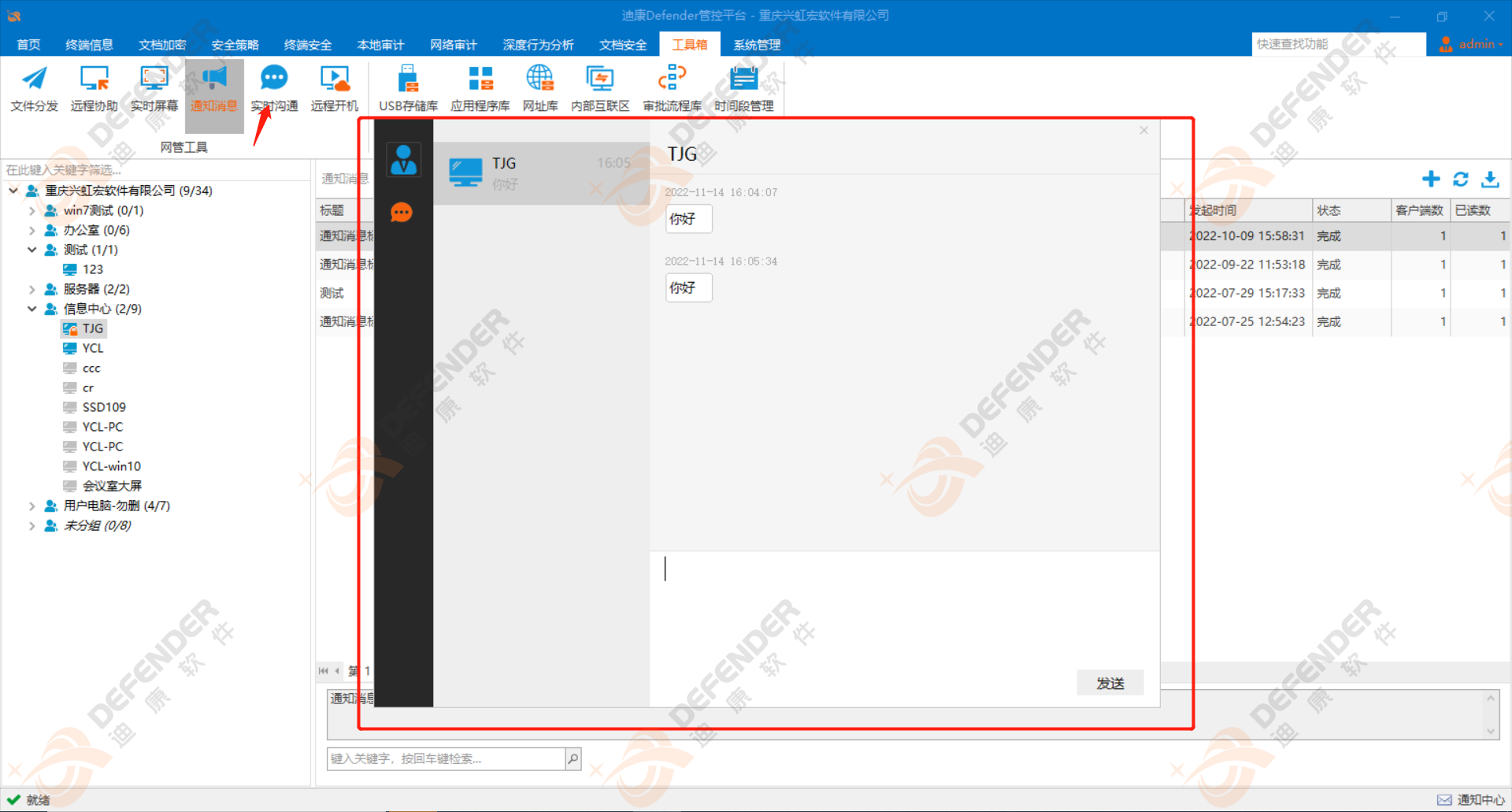Viewport: 1512px width, 812px height.
Task: Expand the 用户电脑-勿删 group
Action: (x=31, y=506)
